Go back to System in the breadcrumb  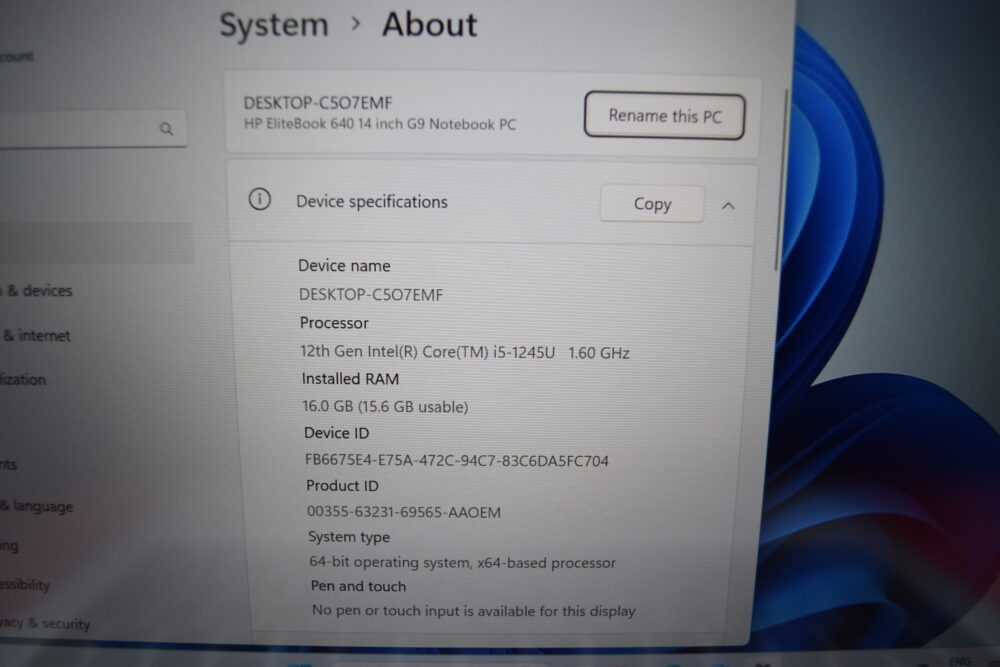274,25
